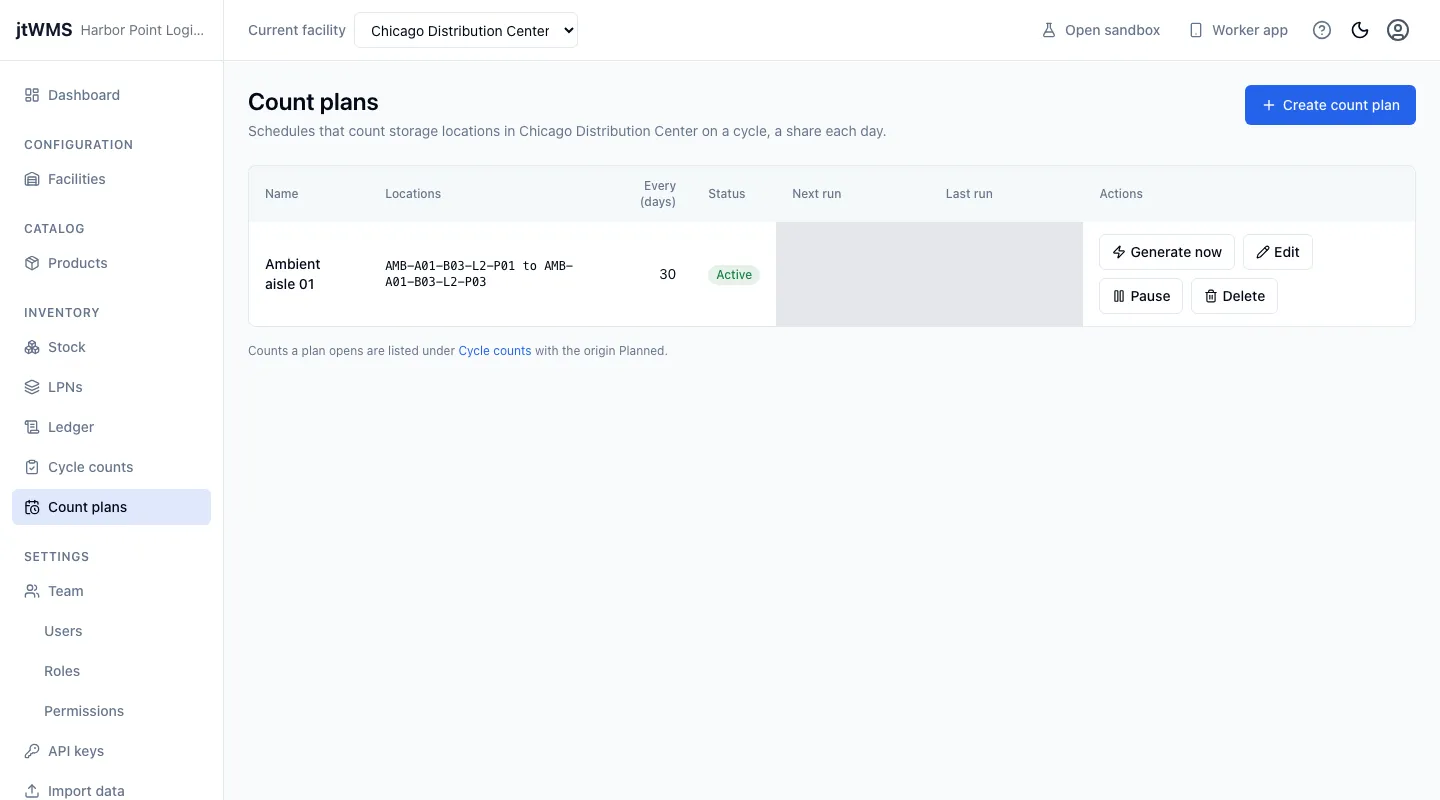Click the Dashboard icon in sidebar
1440x800 pixels.
click(x=32, y=95)
